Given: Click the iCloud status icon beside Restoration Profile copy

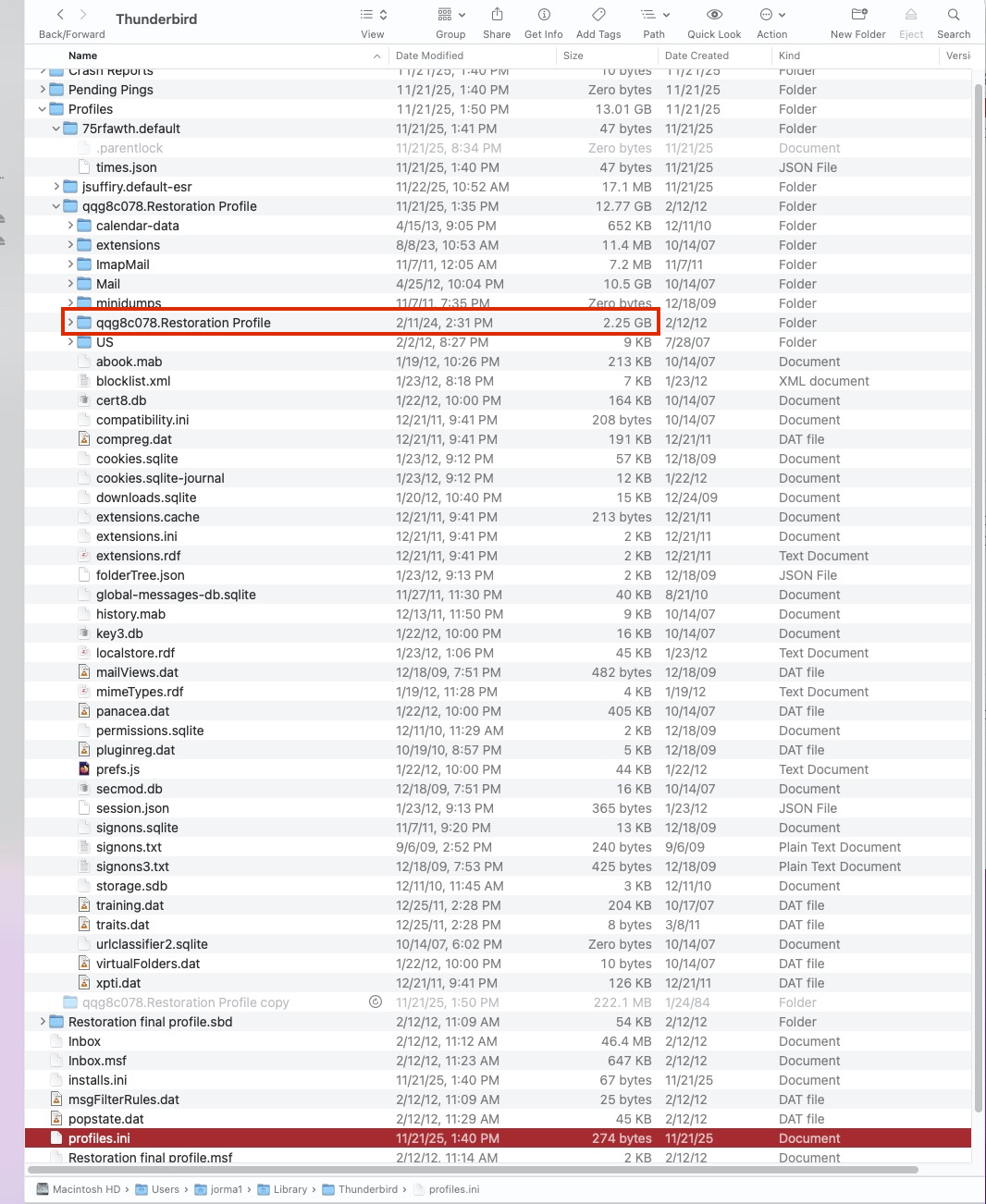Looking at the screenshot, I should point(376,1001).
